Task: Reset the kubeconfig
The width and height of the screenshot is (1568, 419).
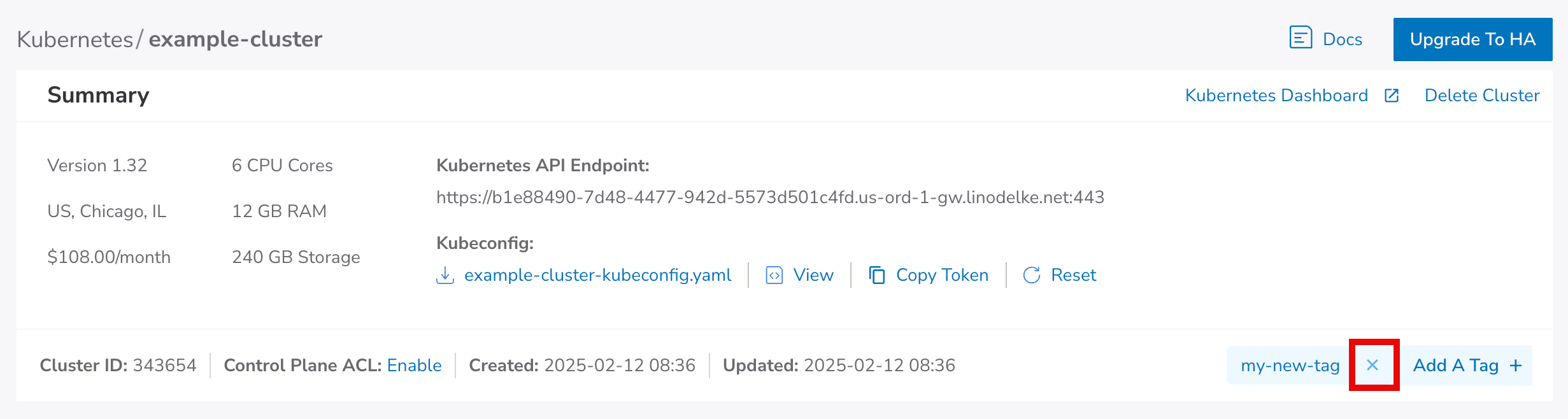Action: (1073, 275)
